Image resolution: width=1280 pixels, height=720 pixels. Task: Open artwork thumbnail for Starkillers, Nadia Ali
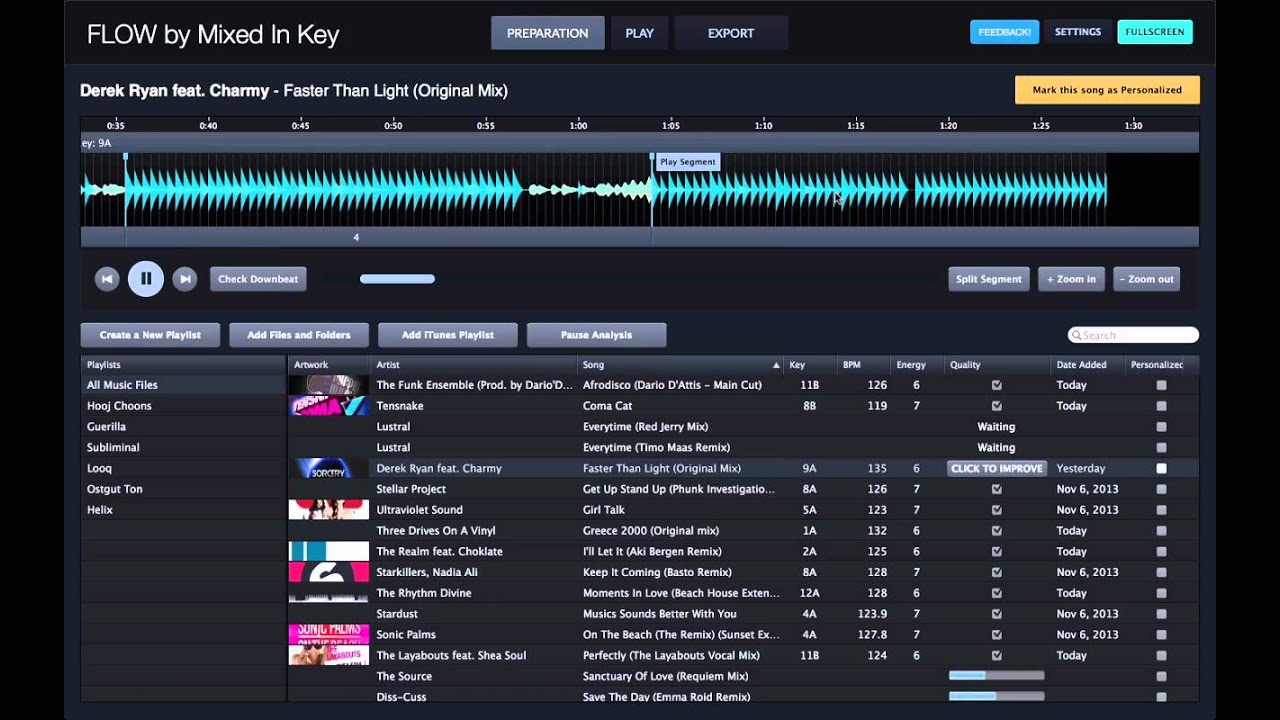(329, 572)
